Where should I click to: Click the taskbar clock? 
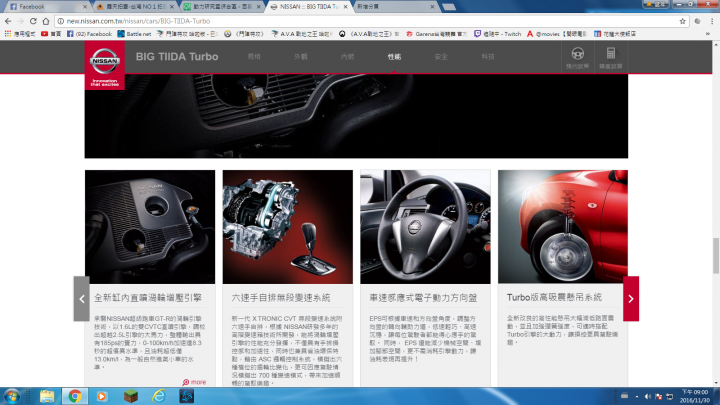pos(695,396)
